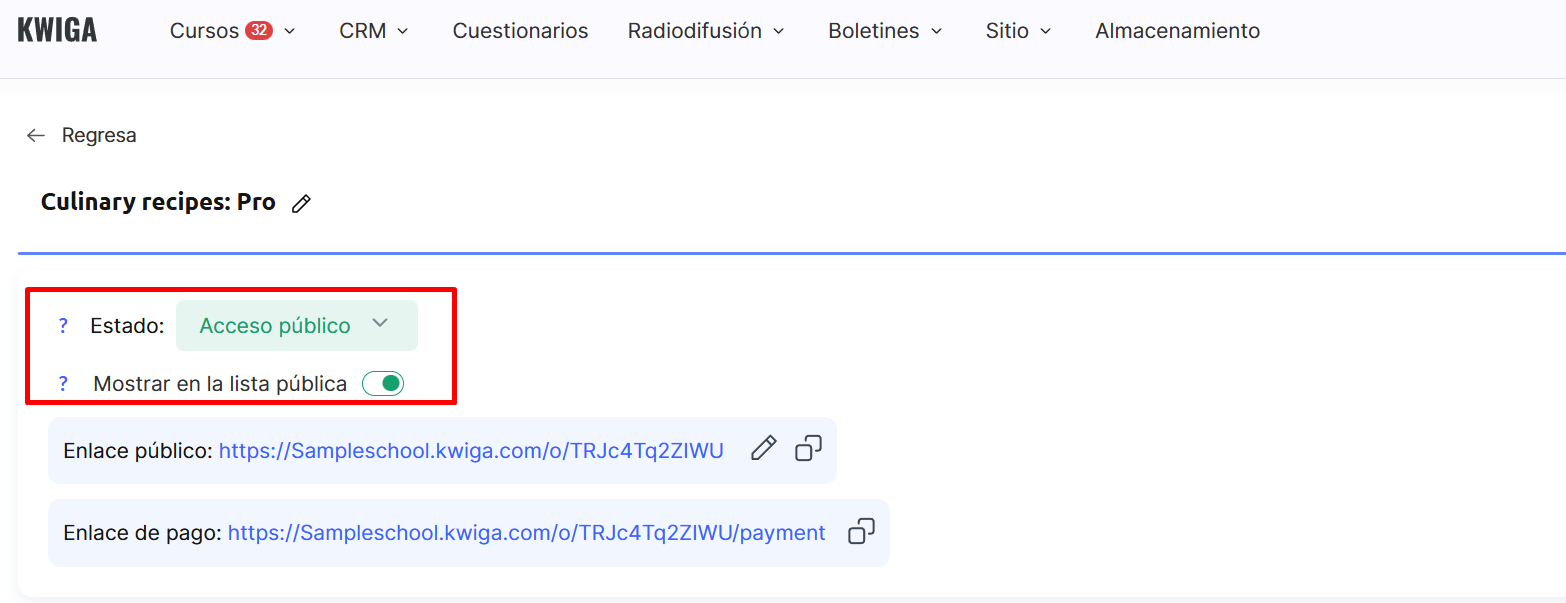Copy the Enlace de pago URL
Image resolution: width=1566 pixels, height=603 pixels.
coord(861,532)
